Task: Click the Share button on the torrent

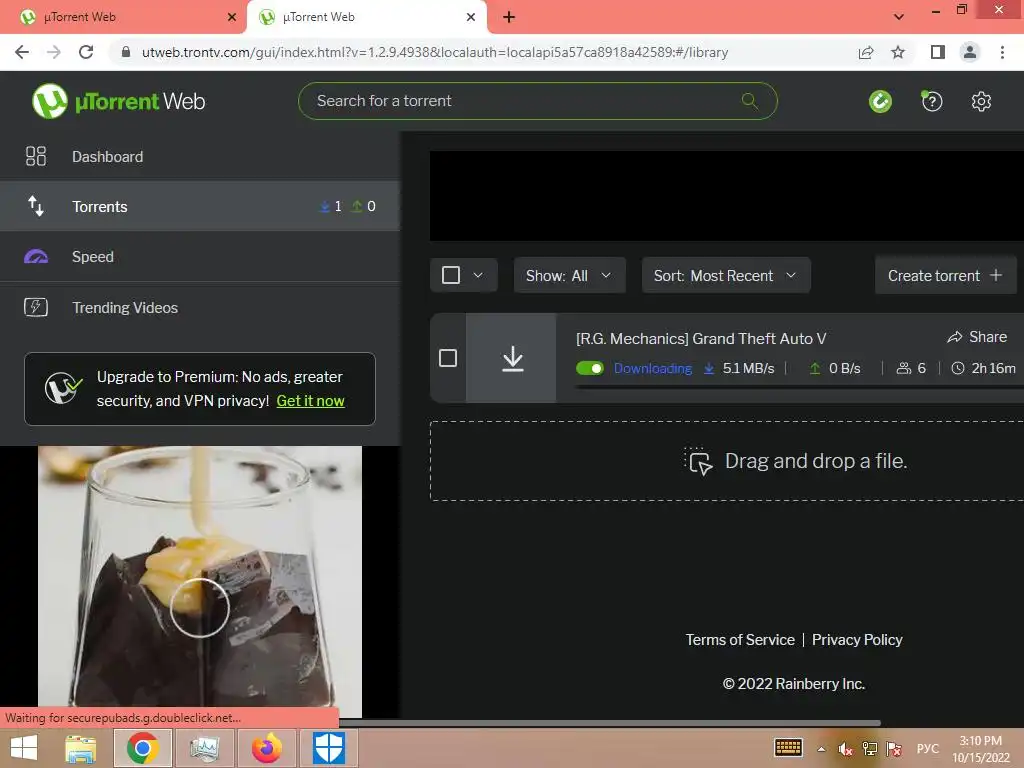Action: (977, 337)
